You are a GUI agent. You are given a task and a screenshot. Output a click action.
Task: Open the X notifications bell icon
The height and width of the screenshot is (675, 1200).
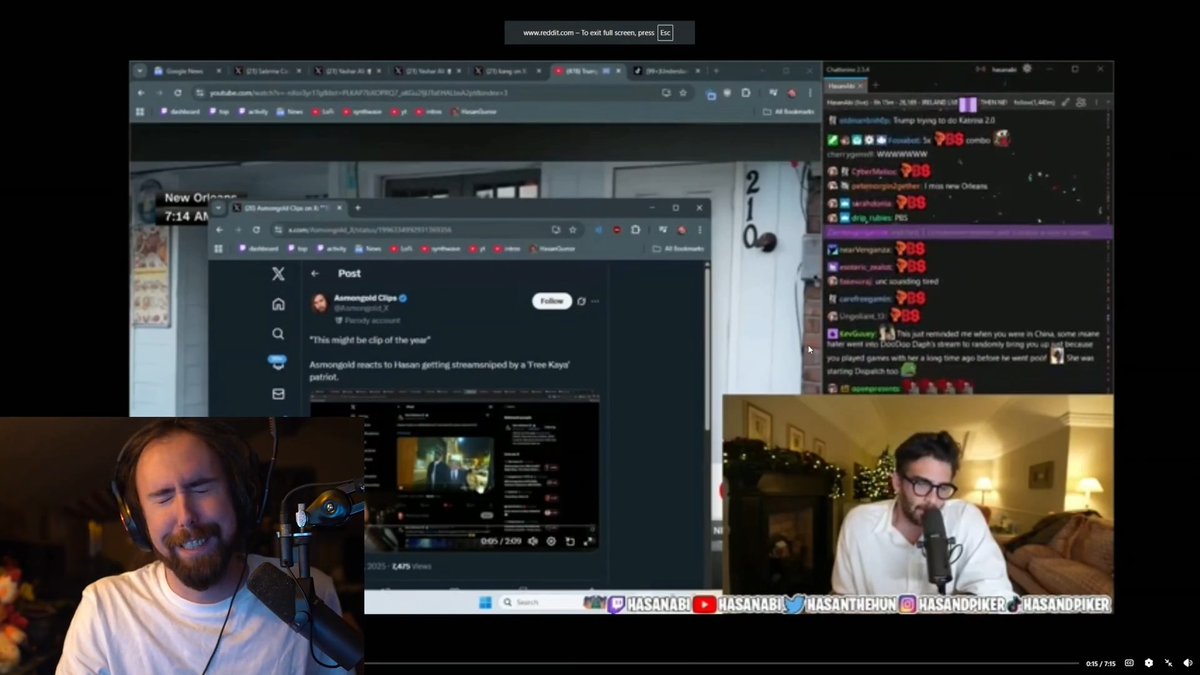point(278,363)
